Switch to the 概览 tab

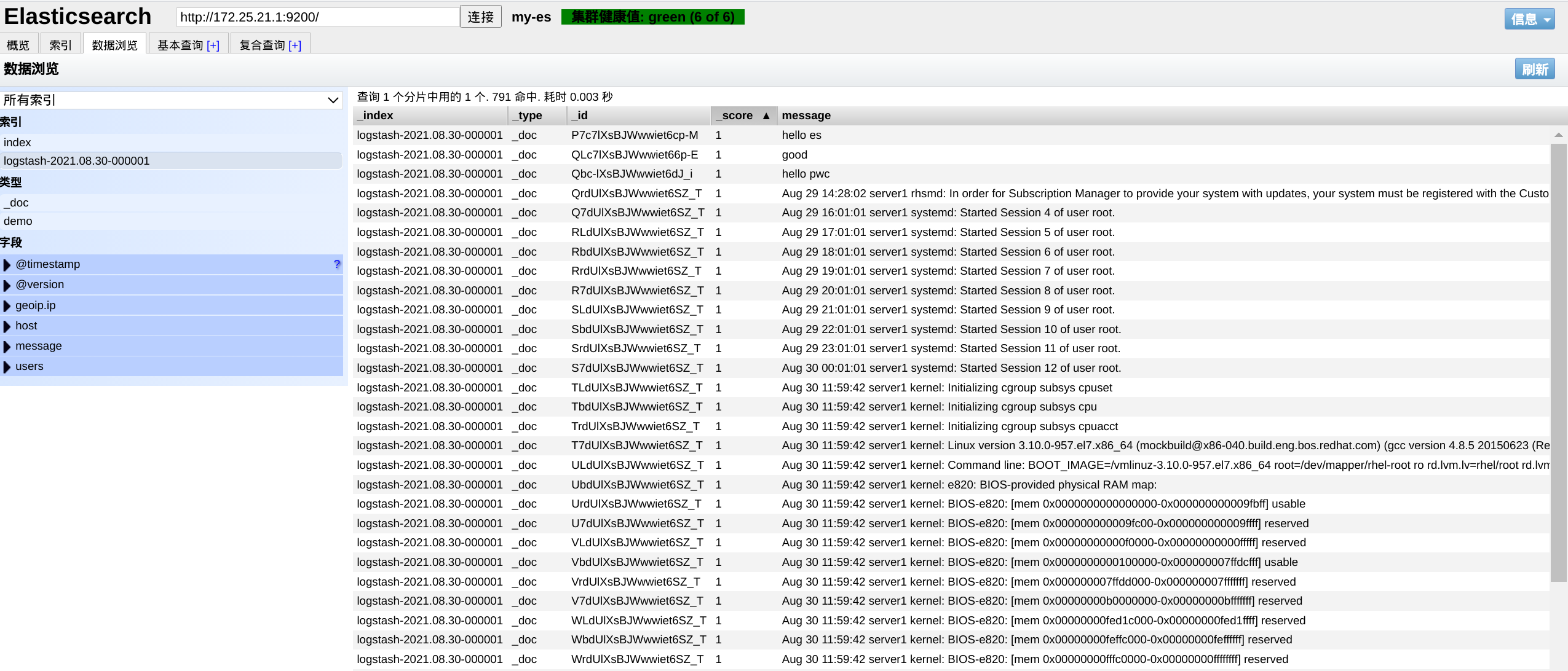18,45
